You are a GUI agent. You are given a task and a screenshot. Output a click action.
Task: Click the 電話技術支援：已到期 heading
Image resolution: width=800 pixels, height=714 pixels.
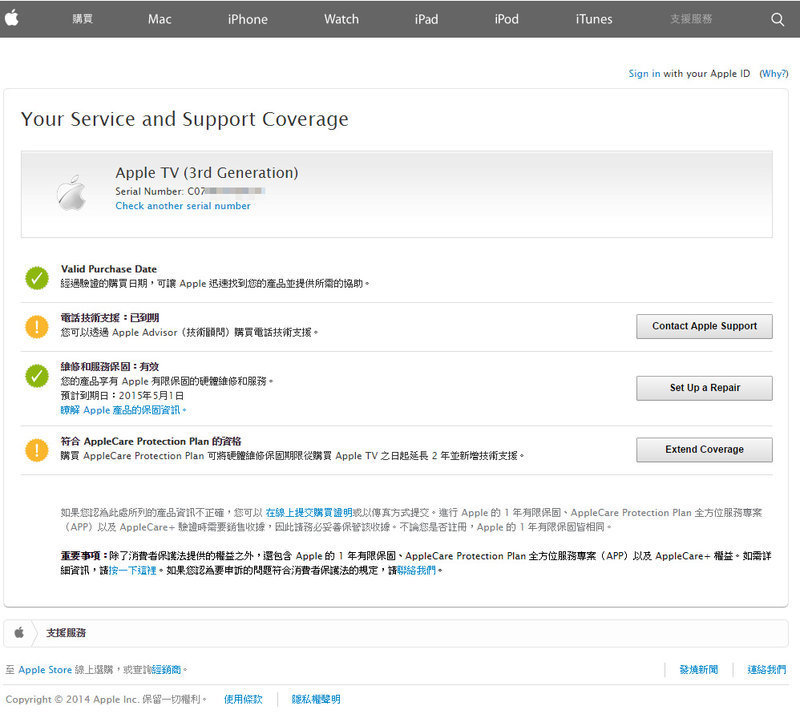(x=110, y=317)
